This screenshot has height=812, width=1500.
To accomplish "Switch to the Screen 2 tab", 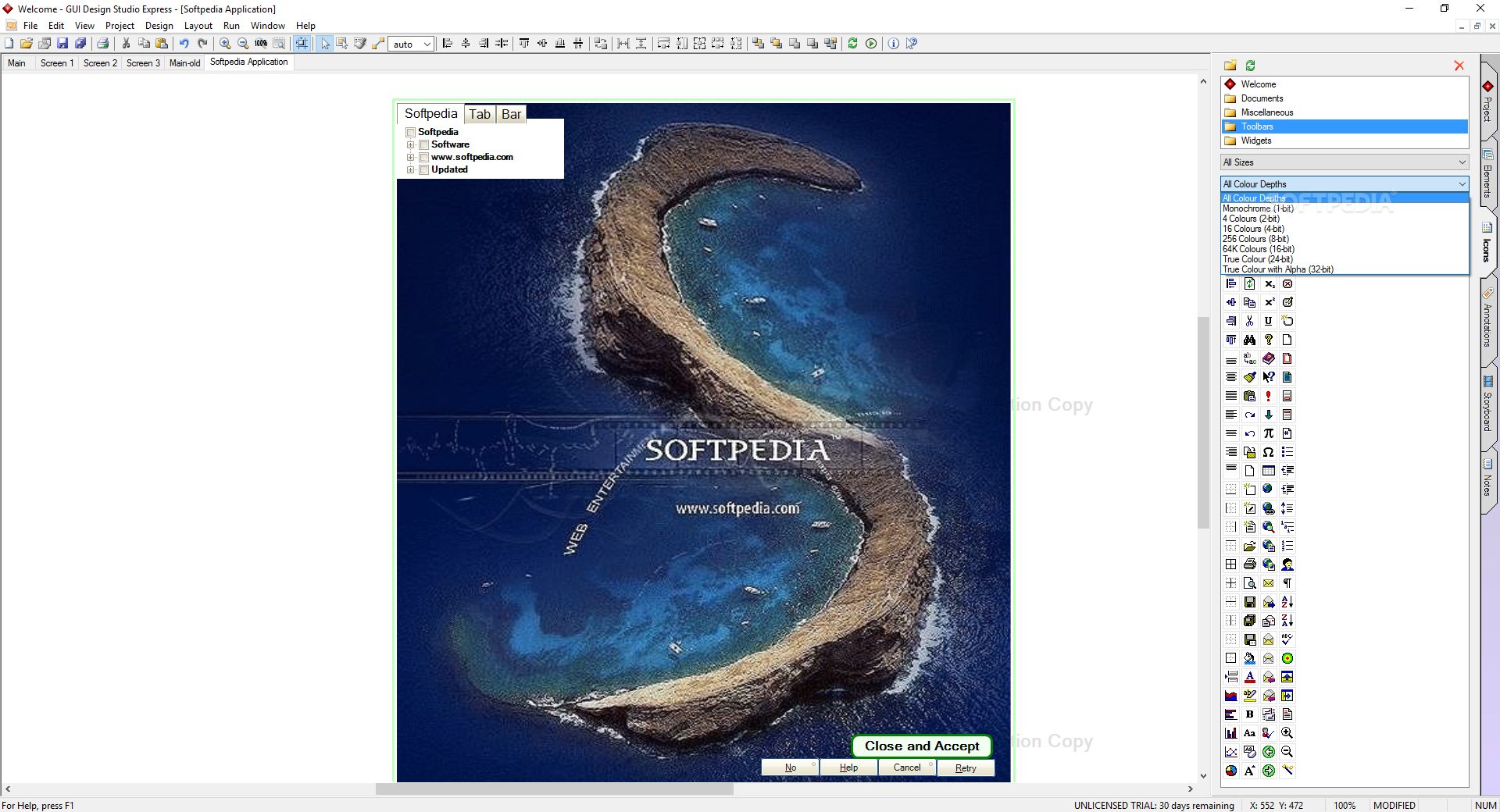I will coord(100,63).
